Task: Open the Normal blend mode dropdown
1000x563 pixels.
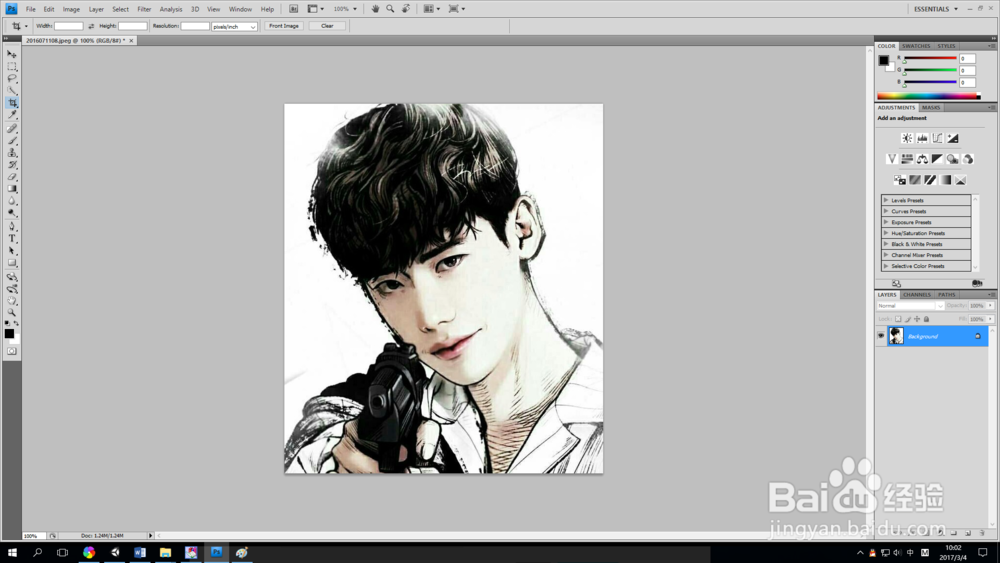Action: (x=910, y=306)
